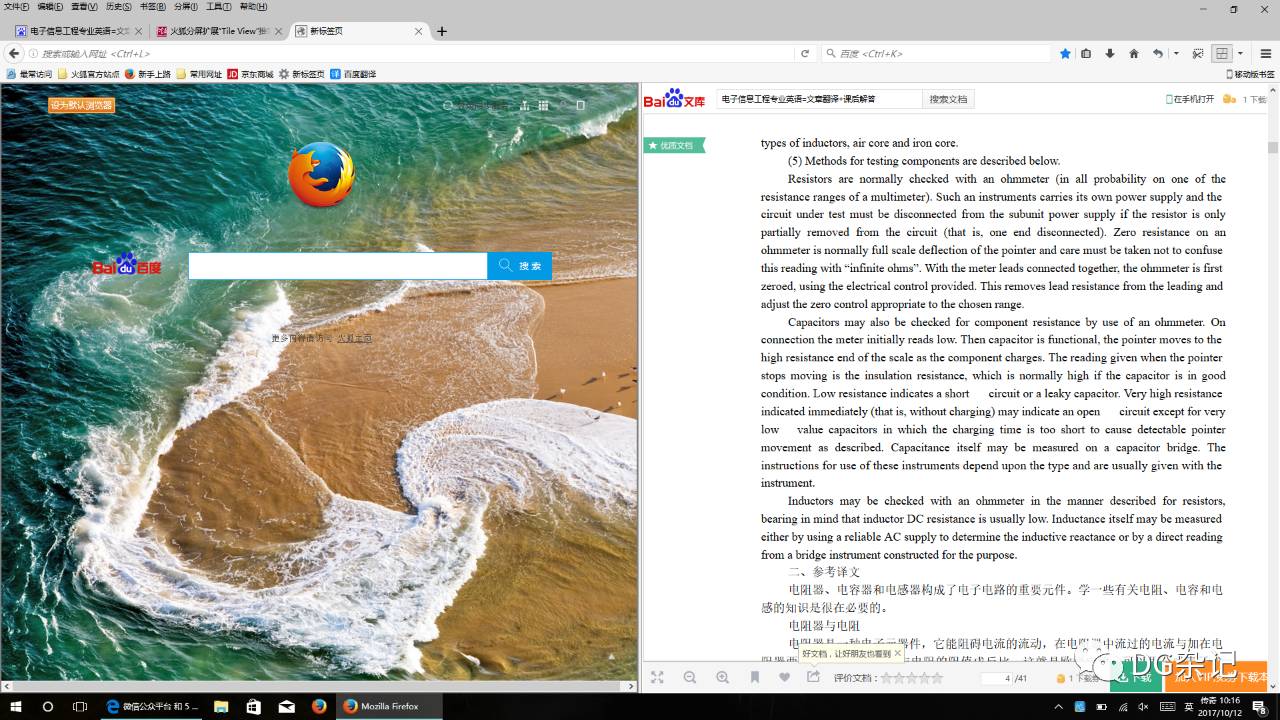The width and height of the screenshot is (1280, 720).
Task: Click the 搜索文档 button
Action: pos(948,99)
